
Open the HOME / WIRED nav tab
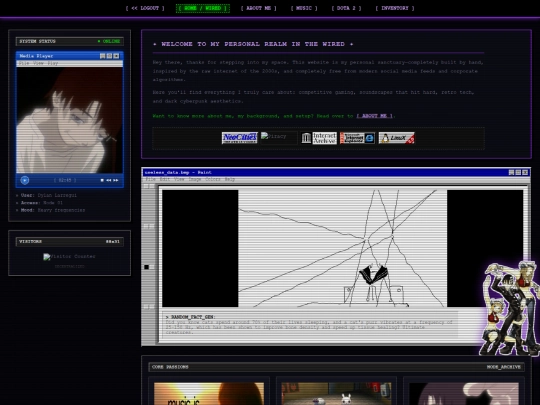202,8
